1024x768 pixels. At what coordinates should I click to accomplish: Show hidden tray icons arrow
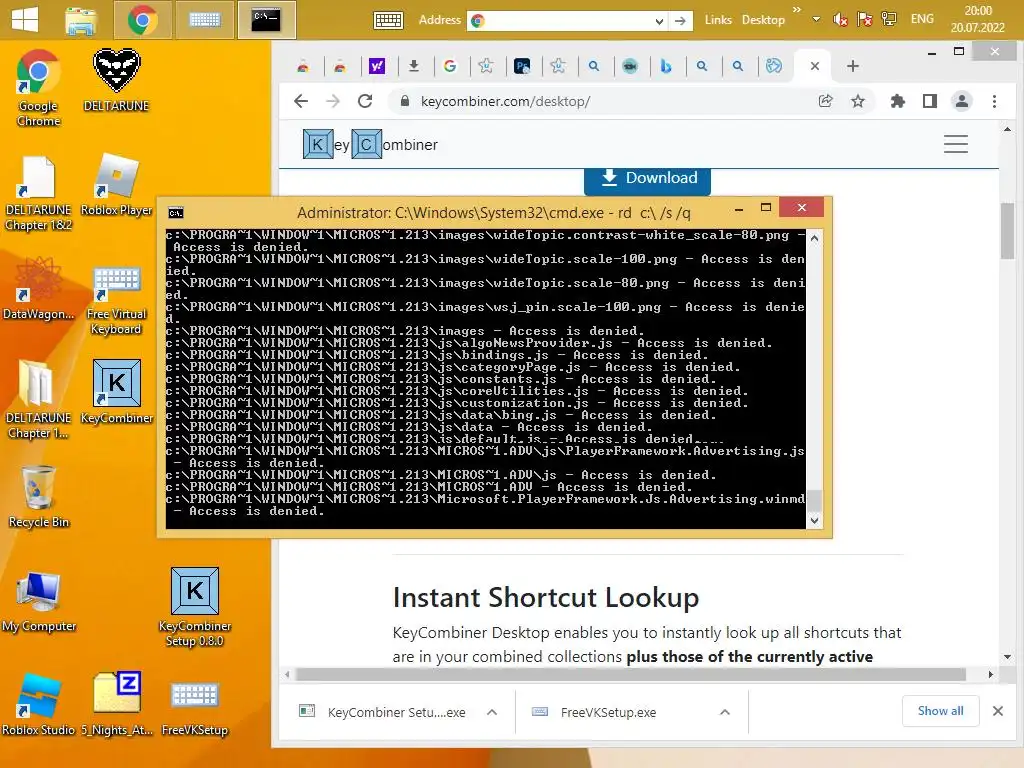pos(816,20)
